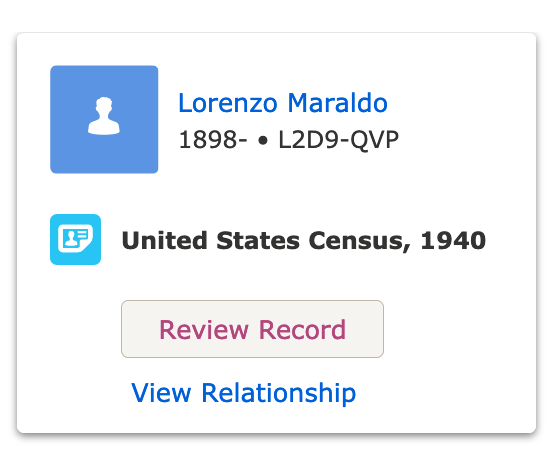Click the first name Lorenzo
The height and width of the screenshot is (452, 552).
pyautogui.click(x=228, y=103)
